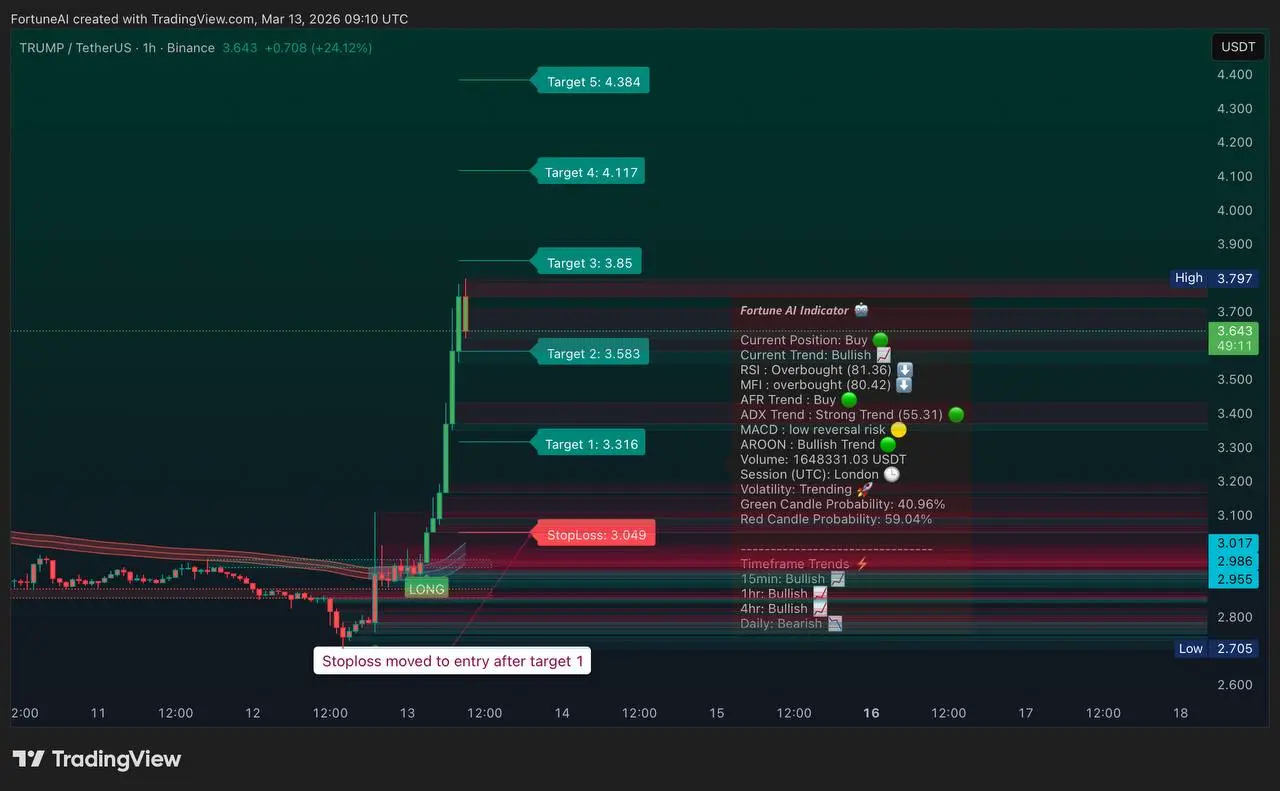This screenshot has width=1280, height=791.
Task: Click the '15min: Bullish' text
Action: tap(783, 579)
